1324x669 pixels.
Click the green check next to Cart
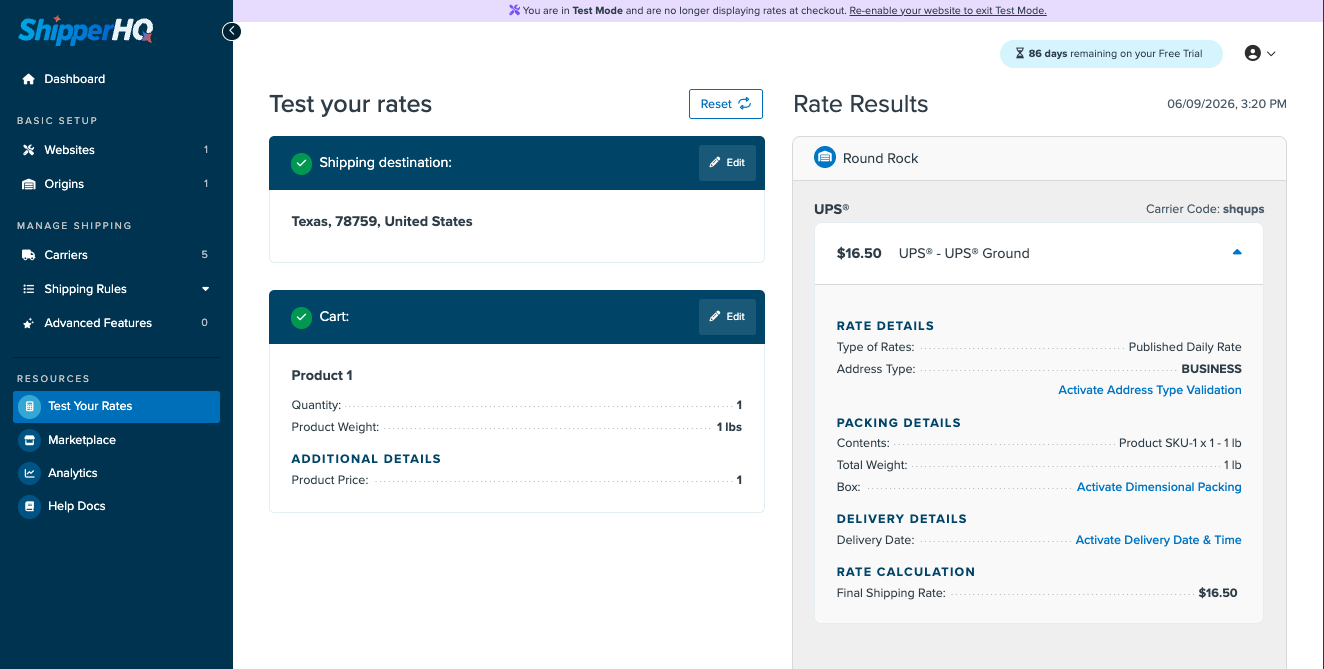[x=301, y=317]
